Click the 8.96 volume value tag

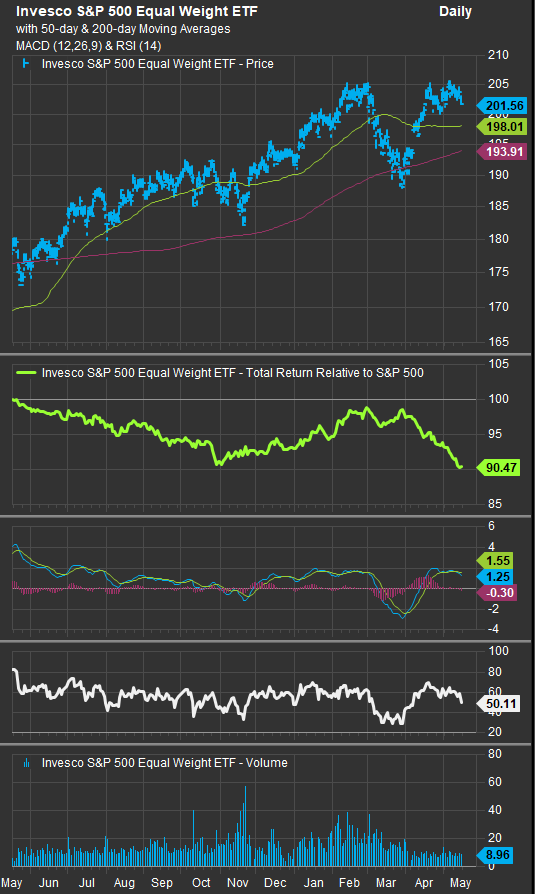[x=495, y=855]
